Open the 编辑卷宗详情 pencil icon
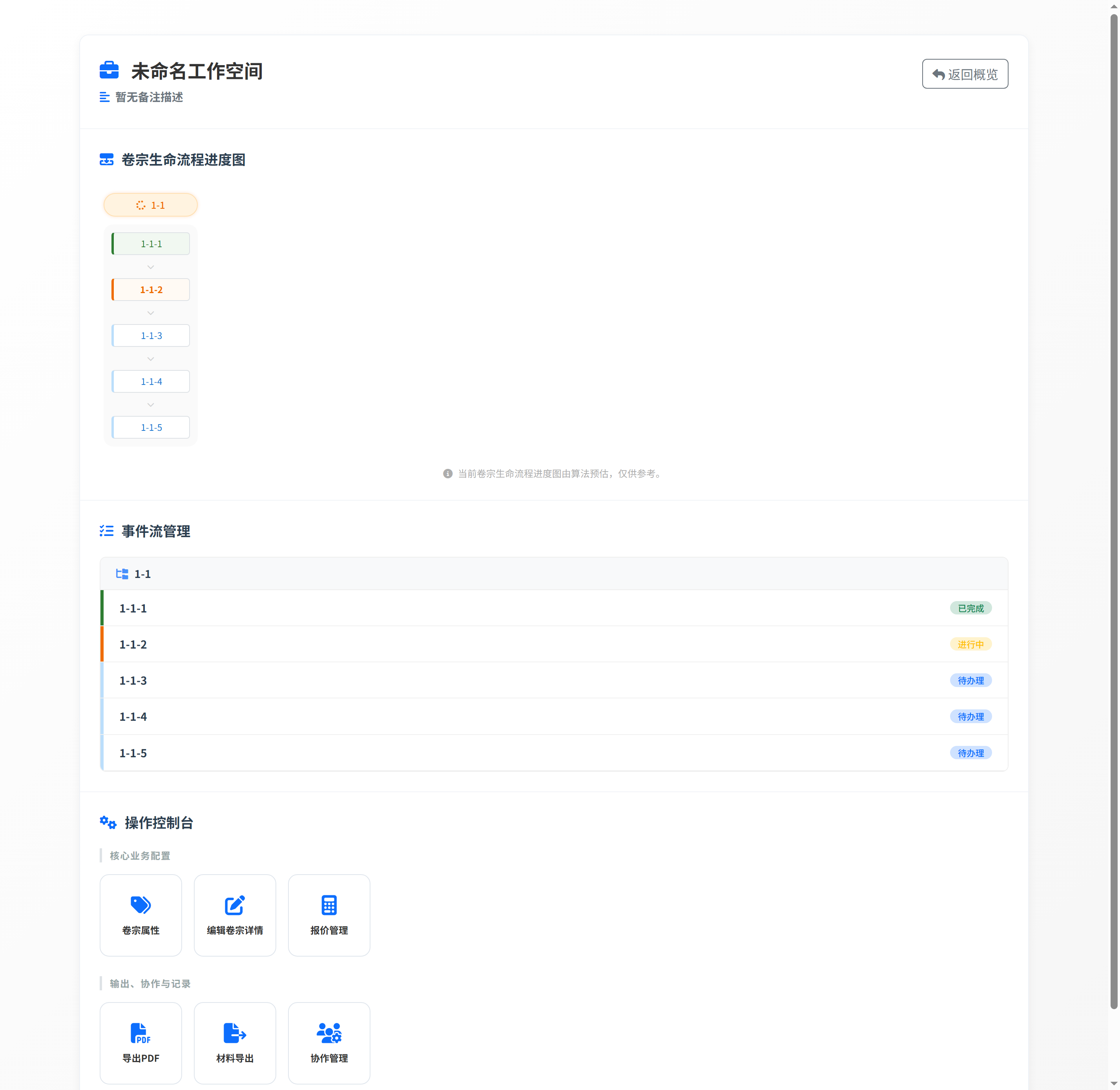Viewport: 1120px width, 1090px height. click(x=235, y=905)
